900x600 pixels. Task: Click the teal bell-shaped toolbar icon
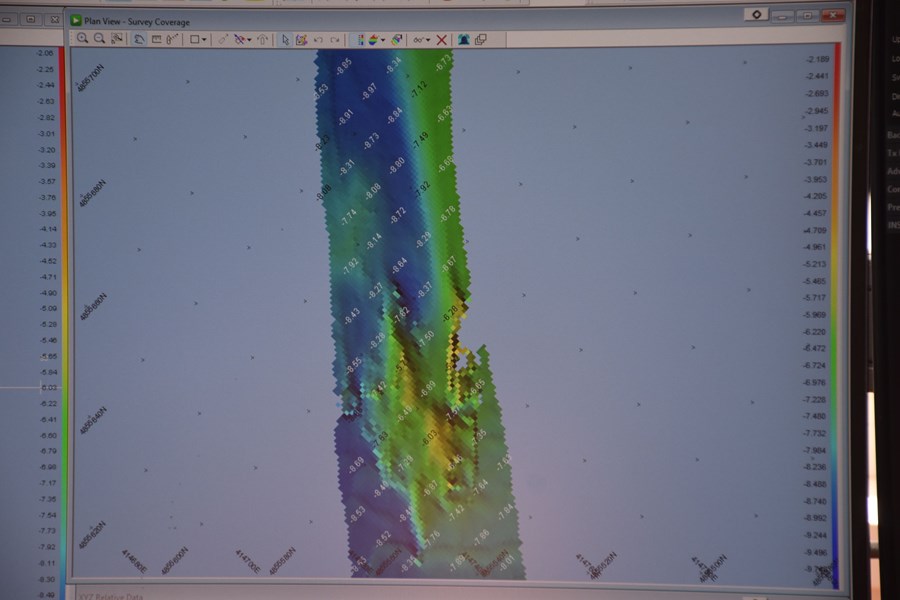click(x=463, y=39)
